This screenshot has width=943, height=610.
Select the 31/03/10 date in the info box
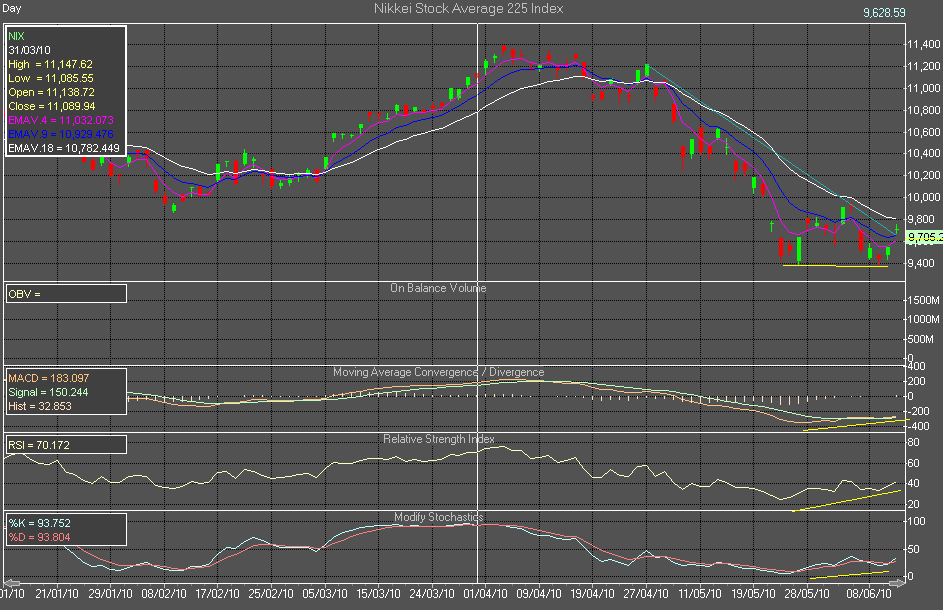tap(29, 50)
